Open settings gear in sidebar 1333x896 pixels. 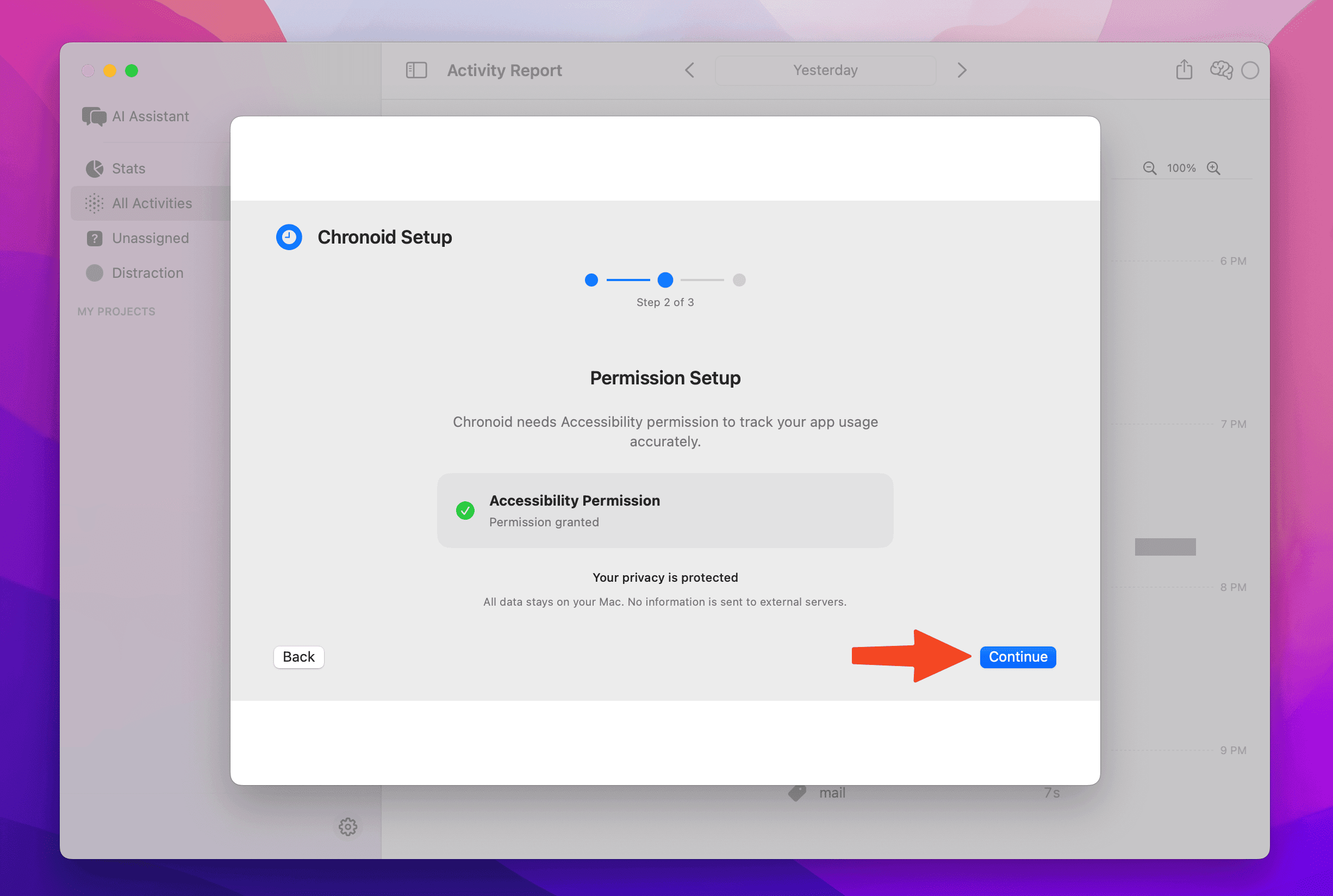[347, 826]
